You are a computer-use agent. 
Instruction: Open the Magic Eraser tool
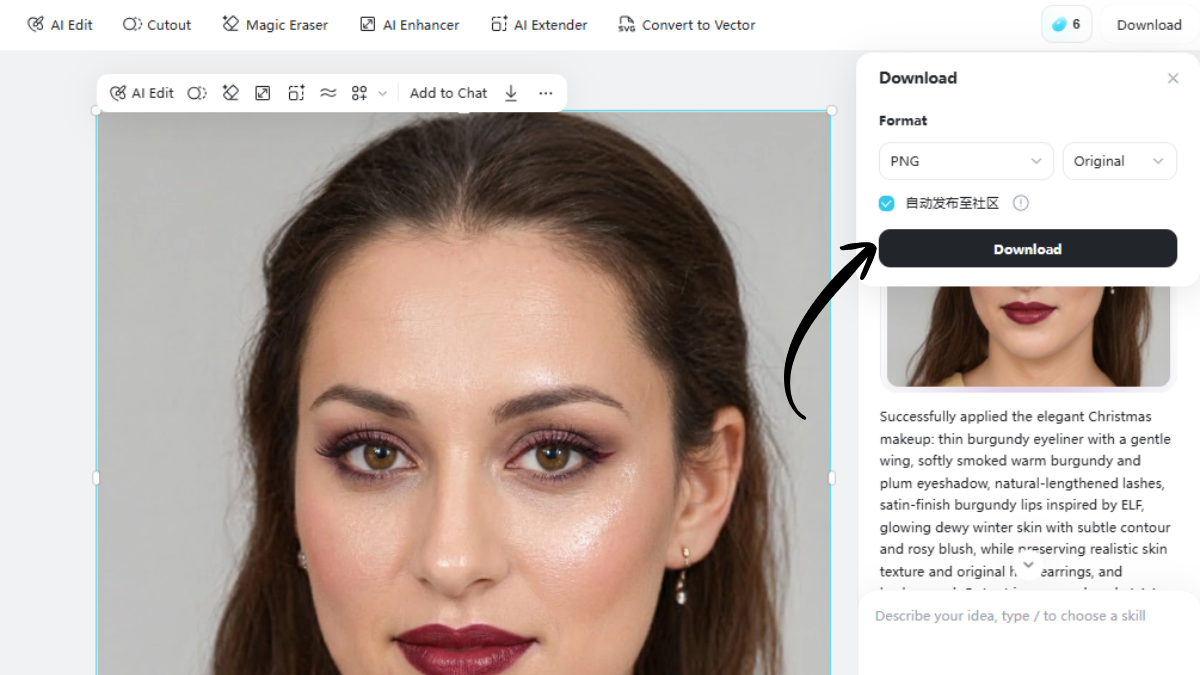(275, 24)
